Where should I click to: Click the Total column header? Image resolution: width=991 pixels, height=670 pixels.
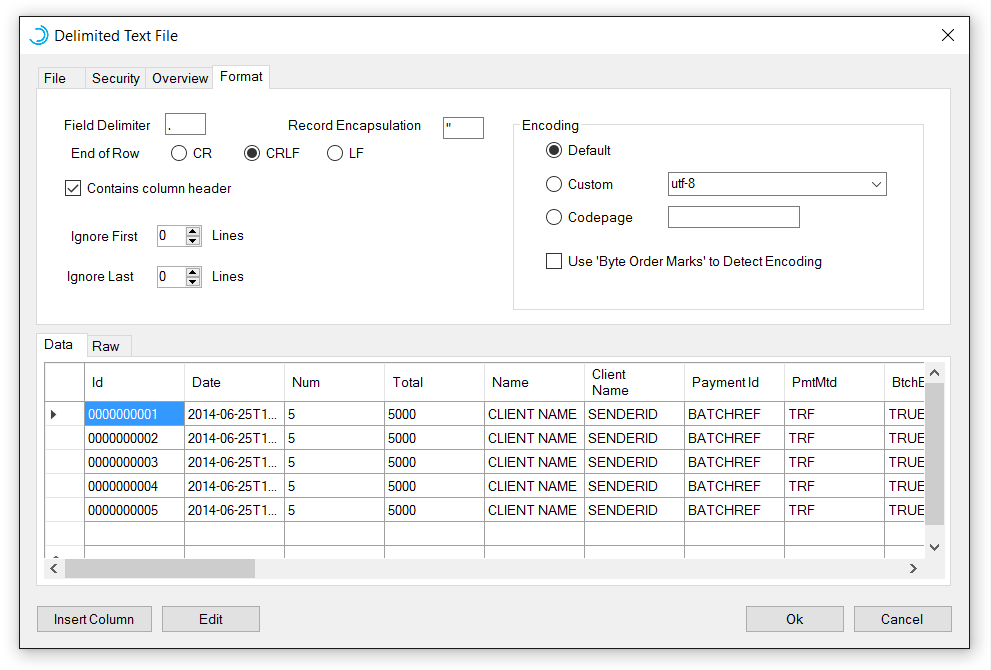(x=434, y=382)
